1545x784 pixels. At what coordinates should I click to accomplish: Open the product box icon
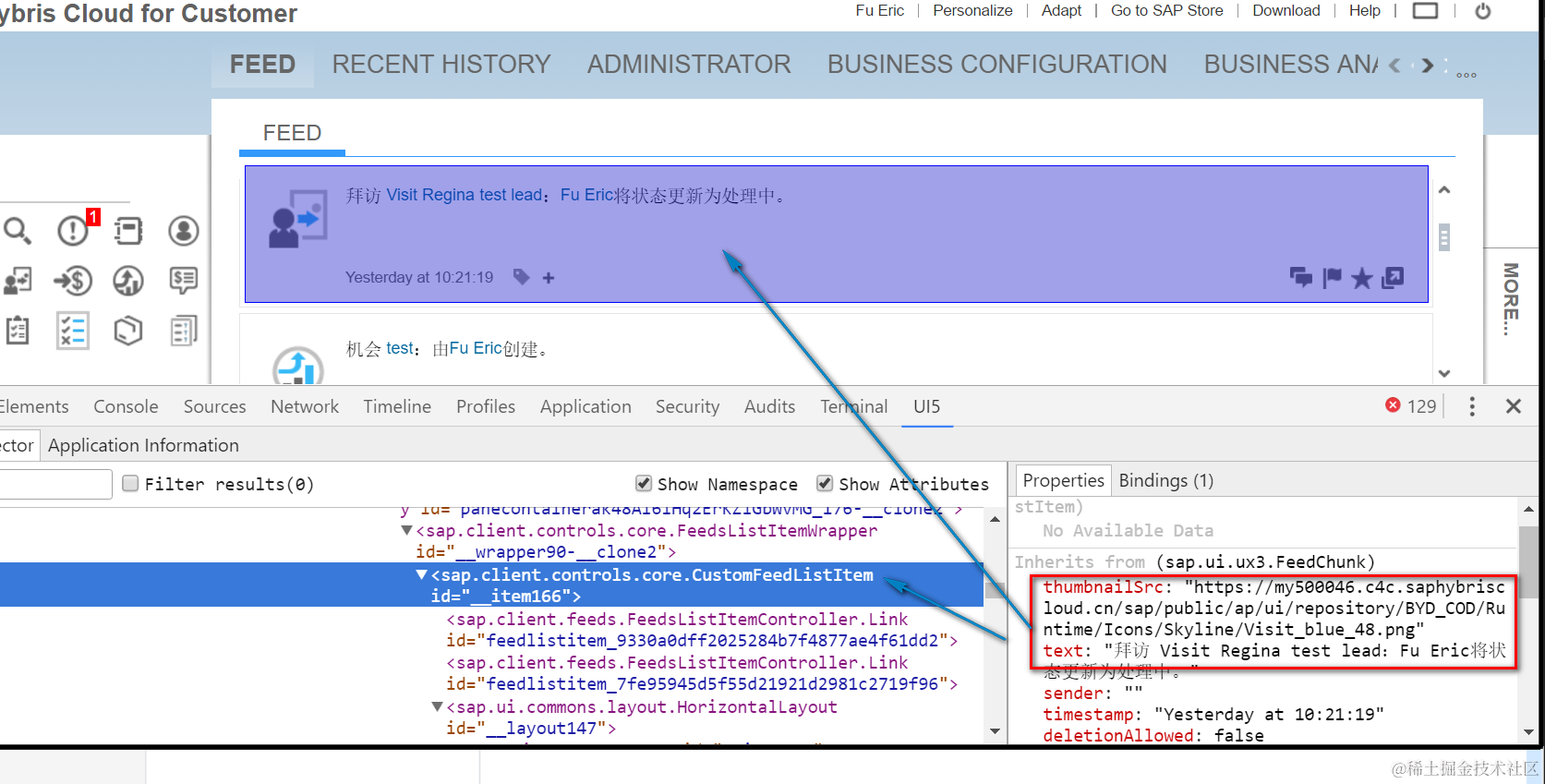tap(128, 331)
